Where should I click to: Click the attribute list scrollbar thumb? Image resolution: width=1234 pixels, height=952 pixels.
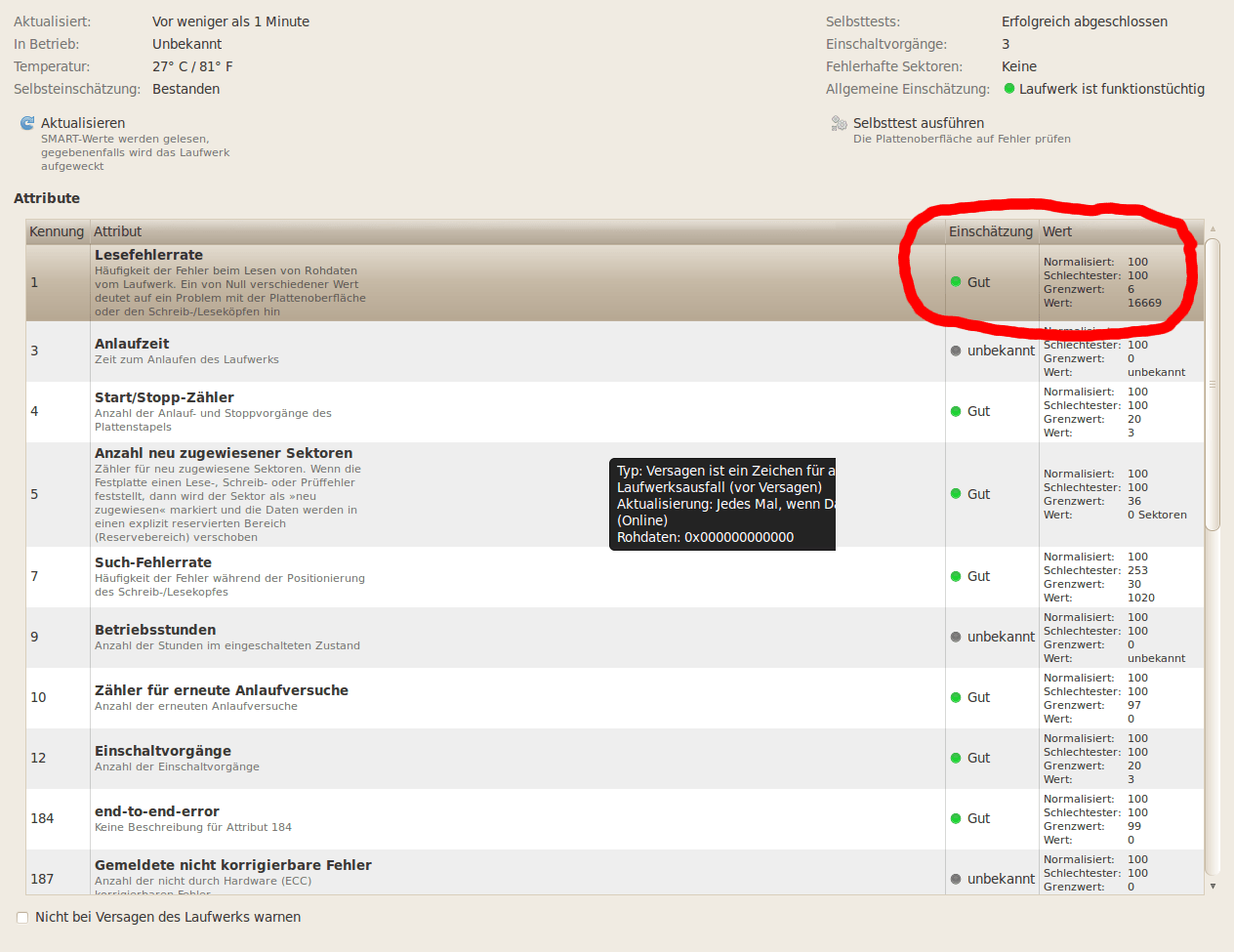(1213, 385)
